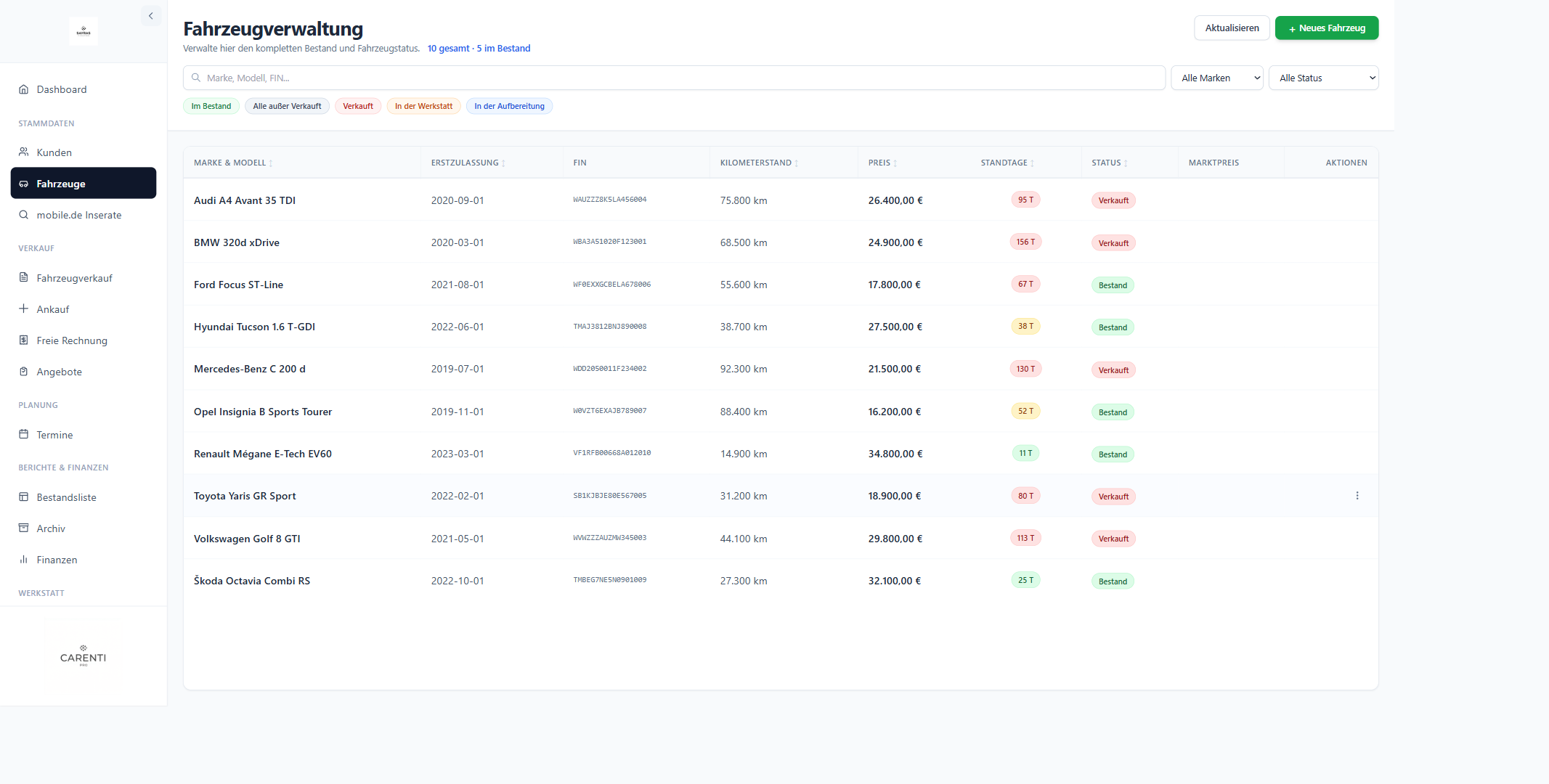Open the 'Alle Marken' dropdown
Image resolution: width=1549 pixels, height=784 pixels.
click(x=1217, y=78)
